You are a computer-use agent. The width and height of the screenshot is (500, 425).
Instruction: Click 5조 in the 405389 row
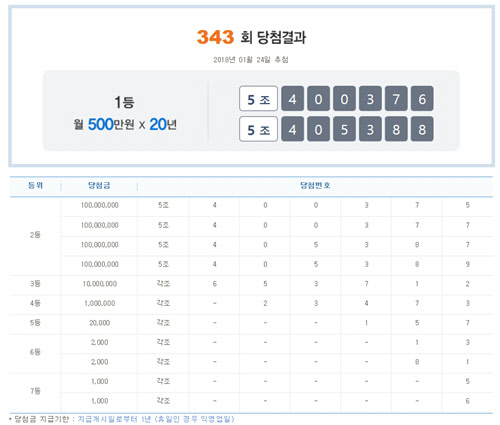click(163, 264)
